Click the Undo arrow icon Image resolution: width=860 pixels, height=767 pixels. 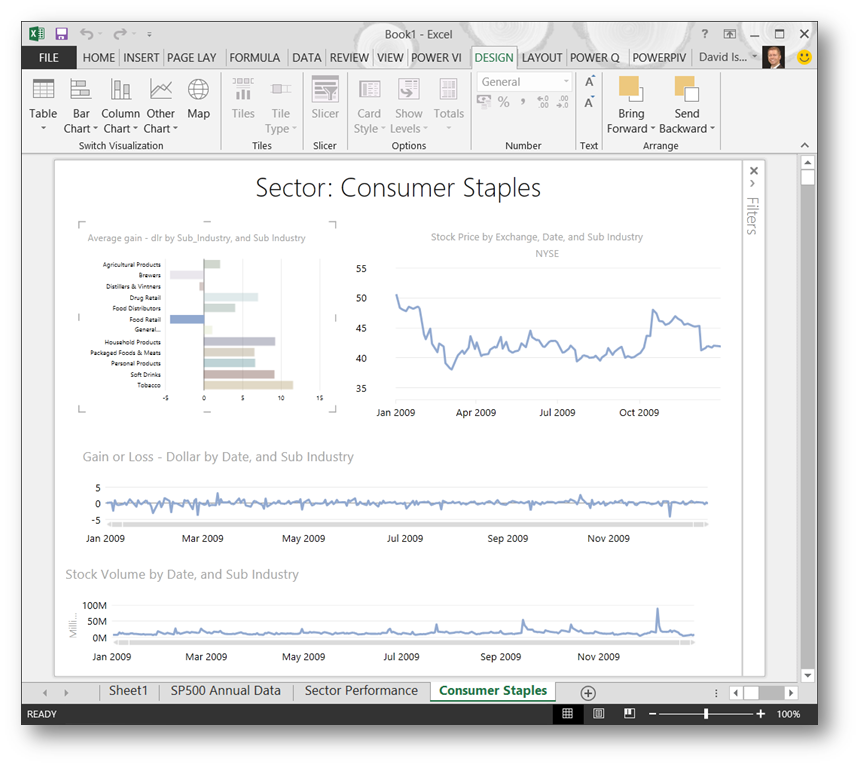pyautogui.click(x=86, y=34)
